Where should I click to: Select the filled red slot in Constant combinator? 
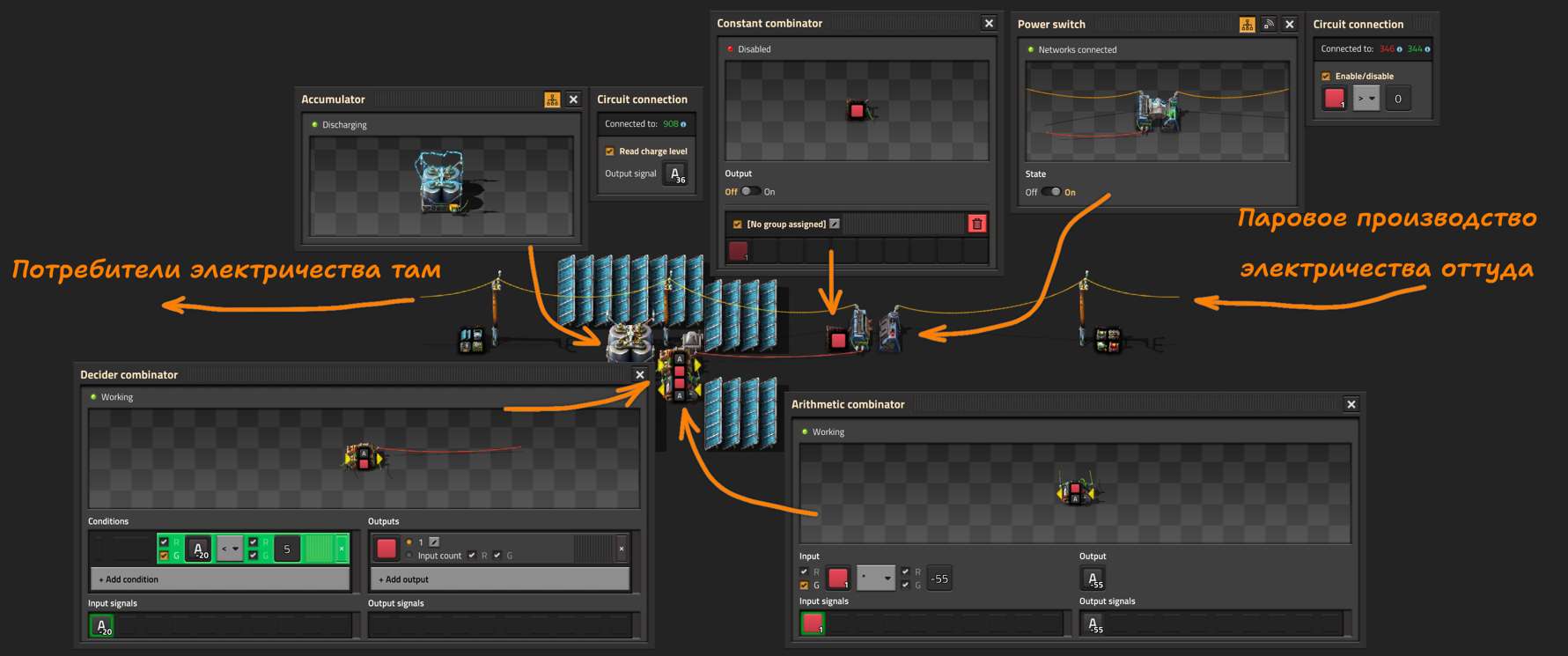click(x=739, y=251)
